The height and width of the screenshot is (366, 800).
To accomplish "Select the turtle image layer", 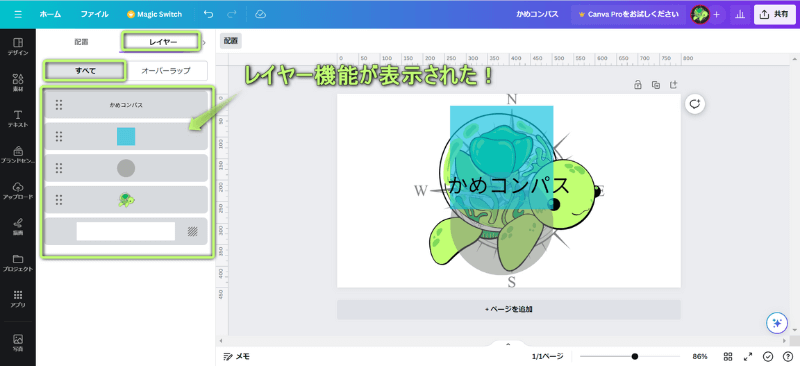I will coord(126,200).
